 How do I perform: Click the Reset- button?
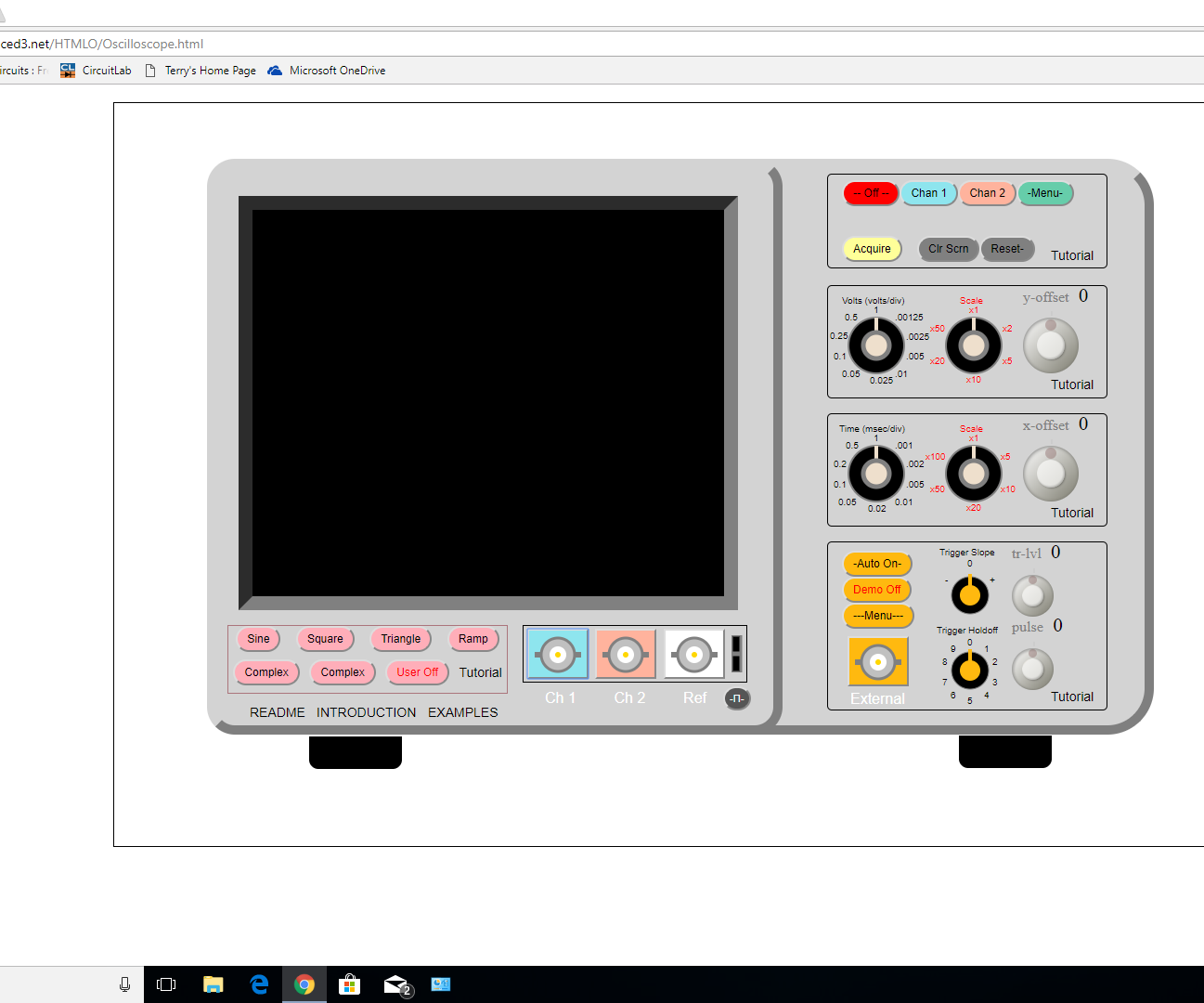1008,249
